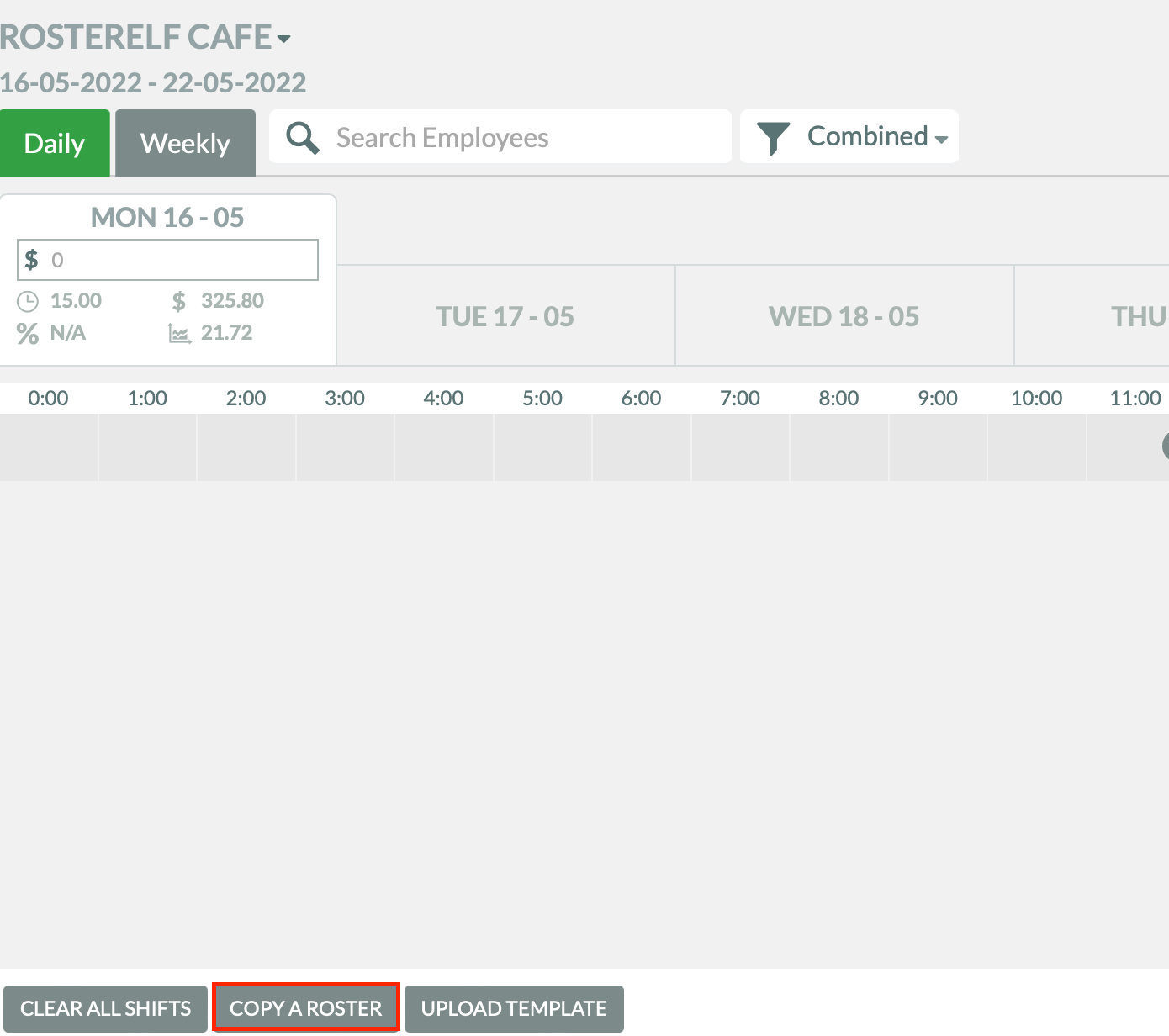Click the 325.80 wage cost value

232,301
